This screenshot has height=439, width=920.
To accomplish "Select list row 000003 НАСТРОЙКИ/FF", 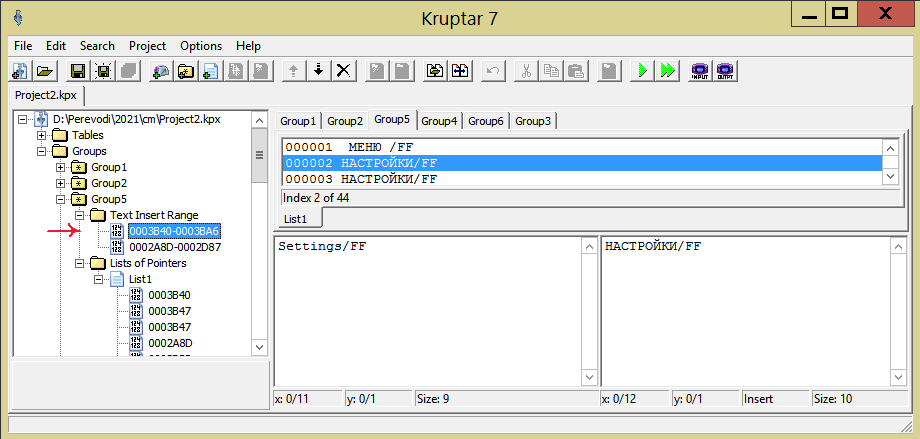I will [581, 179].
